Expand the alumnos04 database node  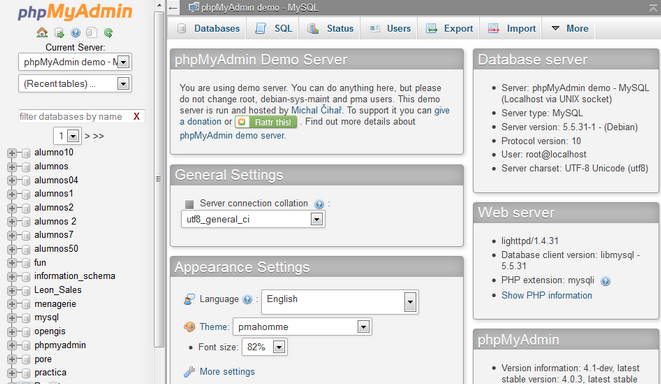pos(11,181)
